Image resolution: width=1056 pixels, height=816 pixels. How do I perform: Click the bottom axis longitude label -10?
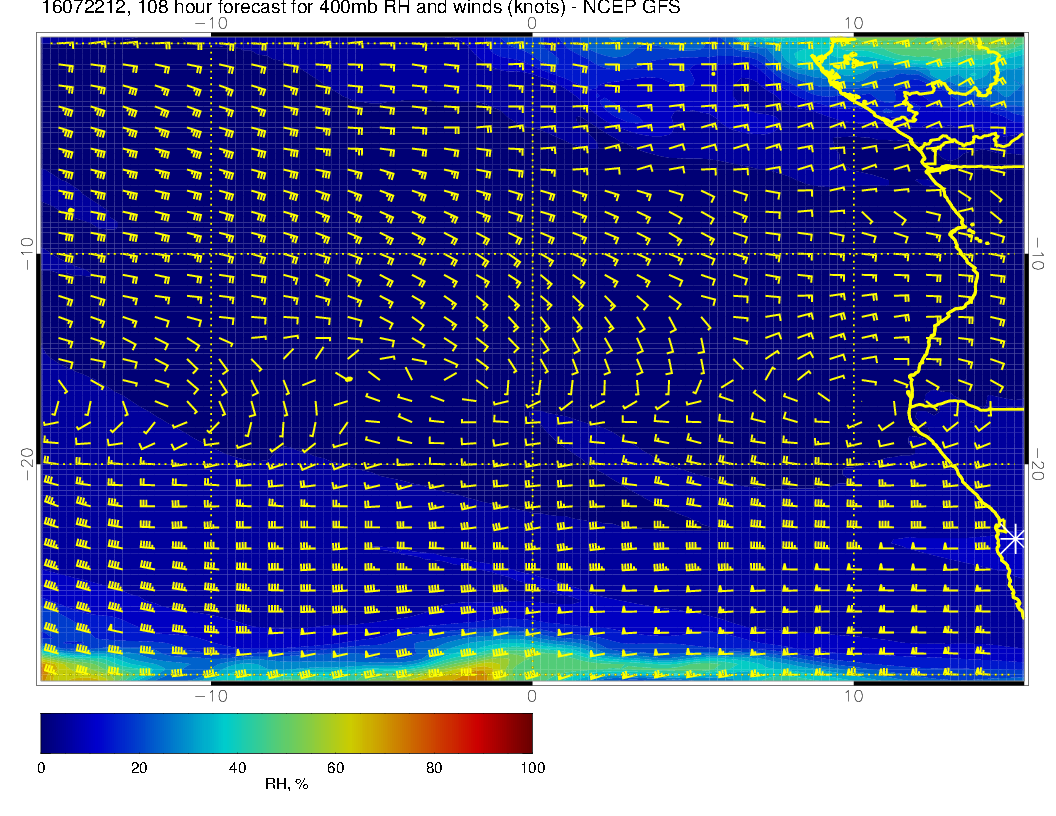pos(211,695)
